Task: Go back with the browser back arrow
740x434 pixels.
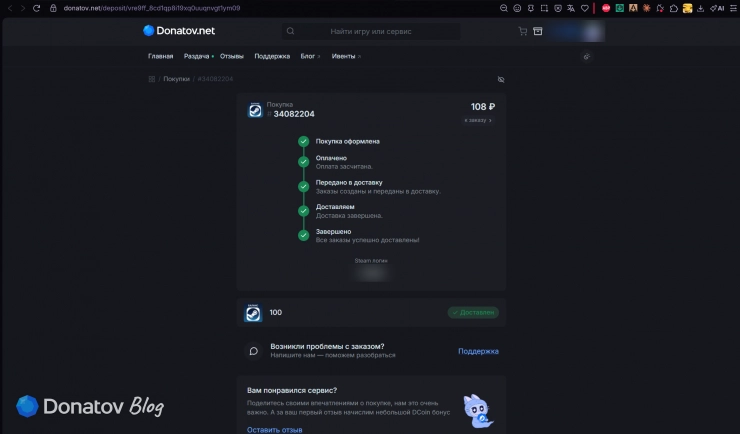Action: (10, 8)
